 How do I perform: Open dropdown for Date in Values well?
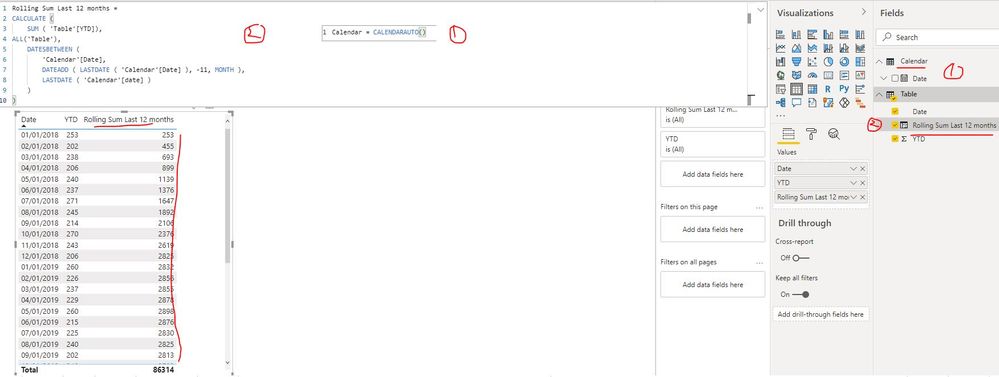coord(854,168)
